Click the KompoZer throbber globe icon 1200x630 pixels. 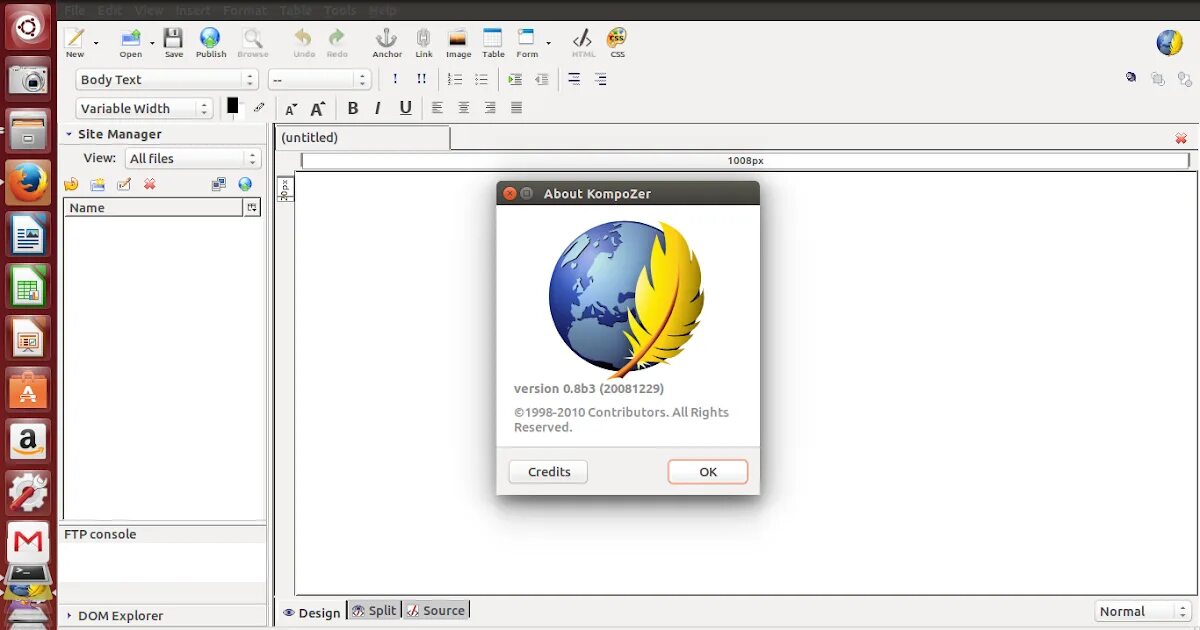(x=1169, y=42)
